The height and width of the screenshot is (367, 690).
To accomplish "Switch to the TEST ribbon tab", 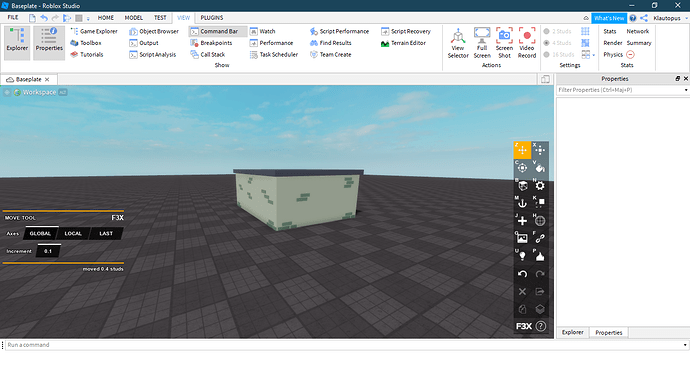I will click(x=160, y=18).
